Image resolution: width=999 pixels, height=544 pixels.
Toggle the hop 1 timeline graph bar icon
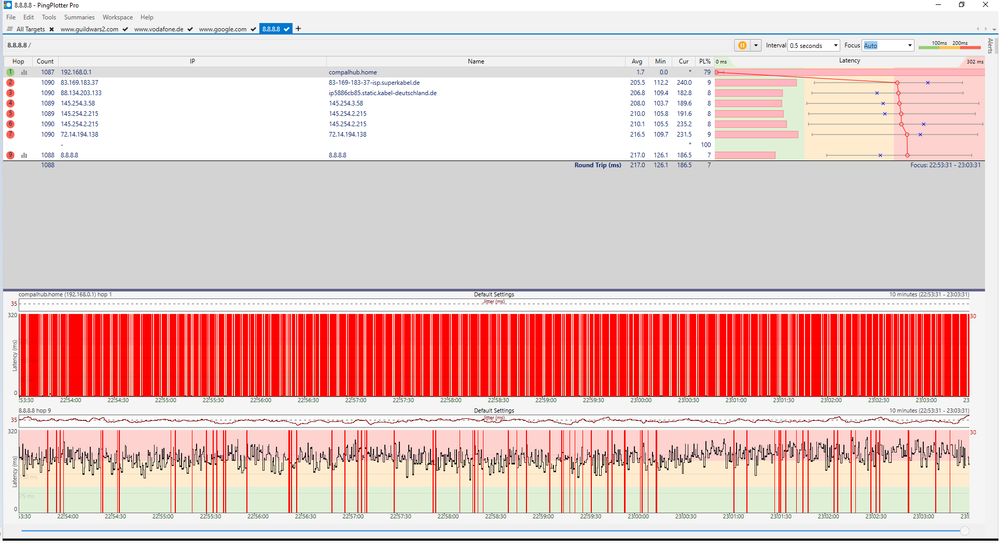(x=23, y=73)
